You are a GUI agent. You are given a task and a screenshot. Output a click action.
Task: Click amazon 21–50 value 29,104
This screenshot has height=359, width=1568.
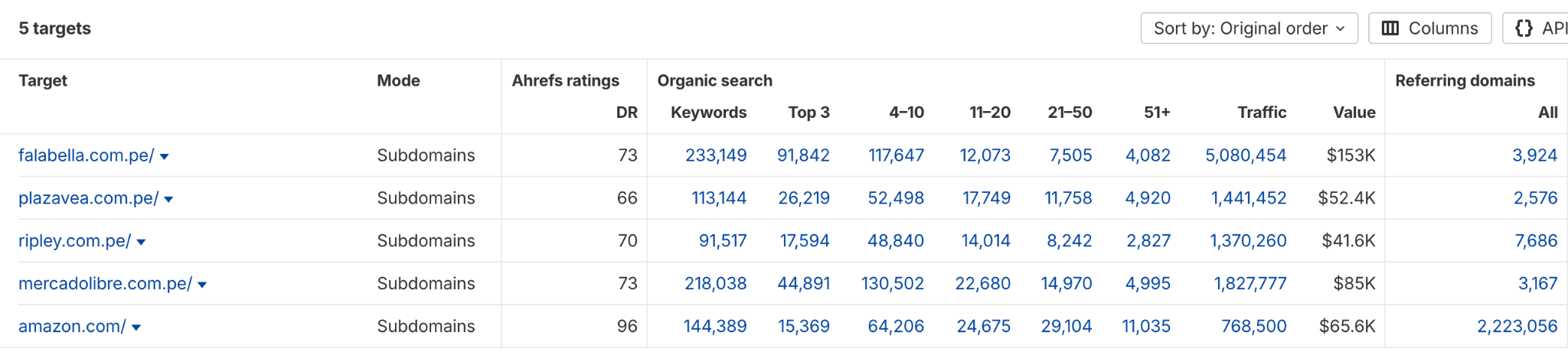point(1067,327)
